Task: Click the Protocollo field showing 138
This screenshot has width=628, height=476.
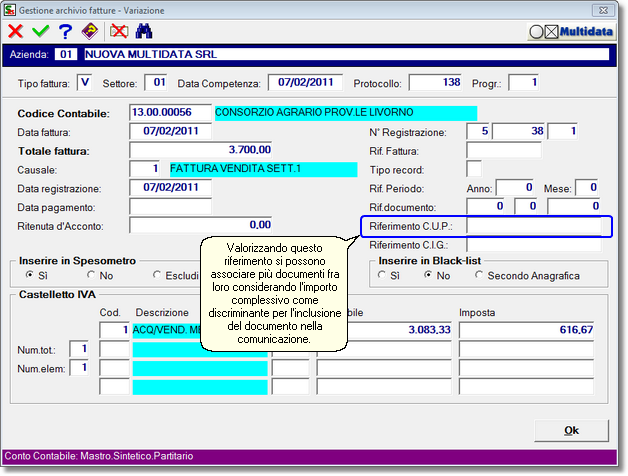Action: click(x=435, y=83)
